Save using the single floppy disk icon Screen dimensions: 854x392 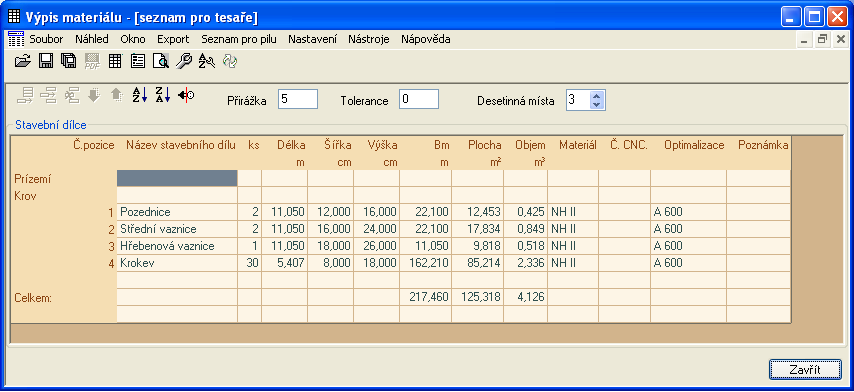tap(46, 61)
